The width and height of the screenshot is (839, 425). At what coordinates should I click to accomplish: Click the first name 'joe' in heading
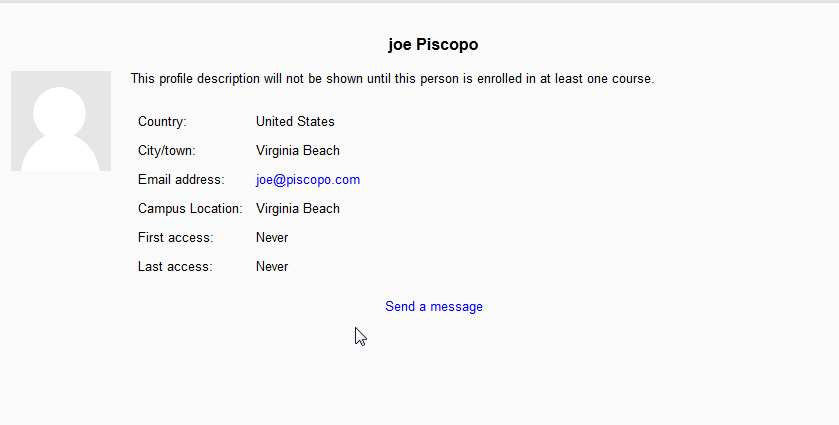[399, 45]
